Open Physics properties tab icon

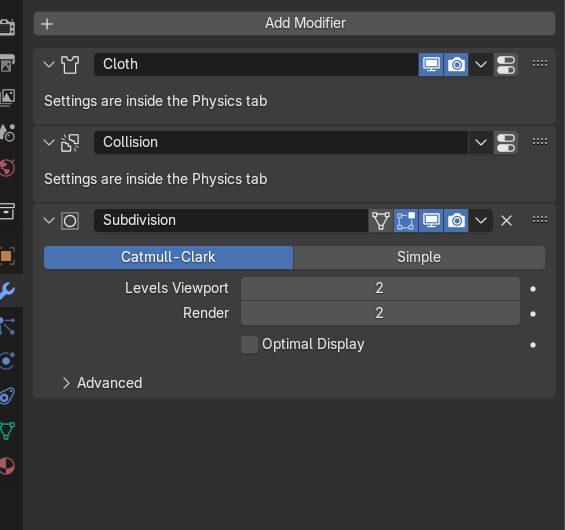coord(8,361)
